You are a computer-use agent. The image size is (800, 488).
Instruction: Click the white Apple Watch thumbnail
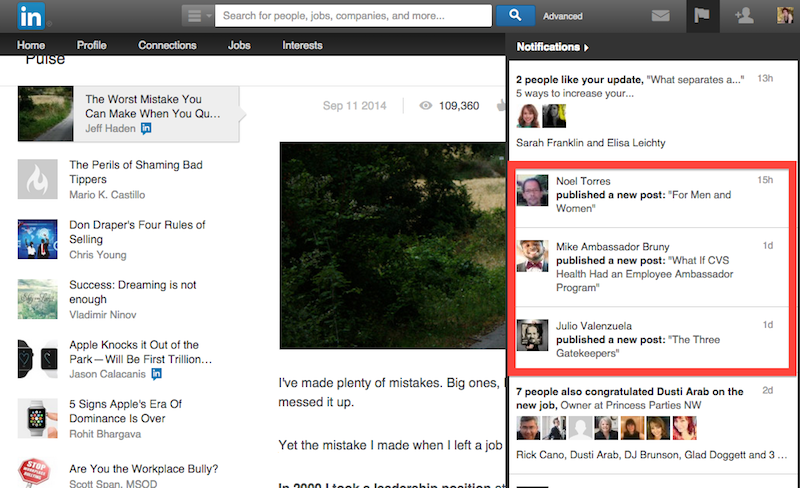(x=38, y=419)
